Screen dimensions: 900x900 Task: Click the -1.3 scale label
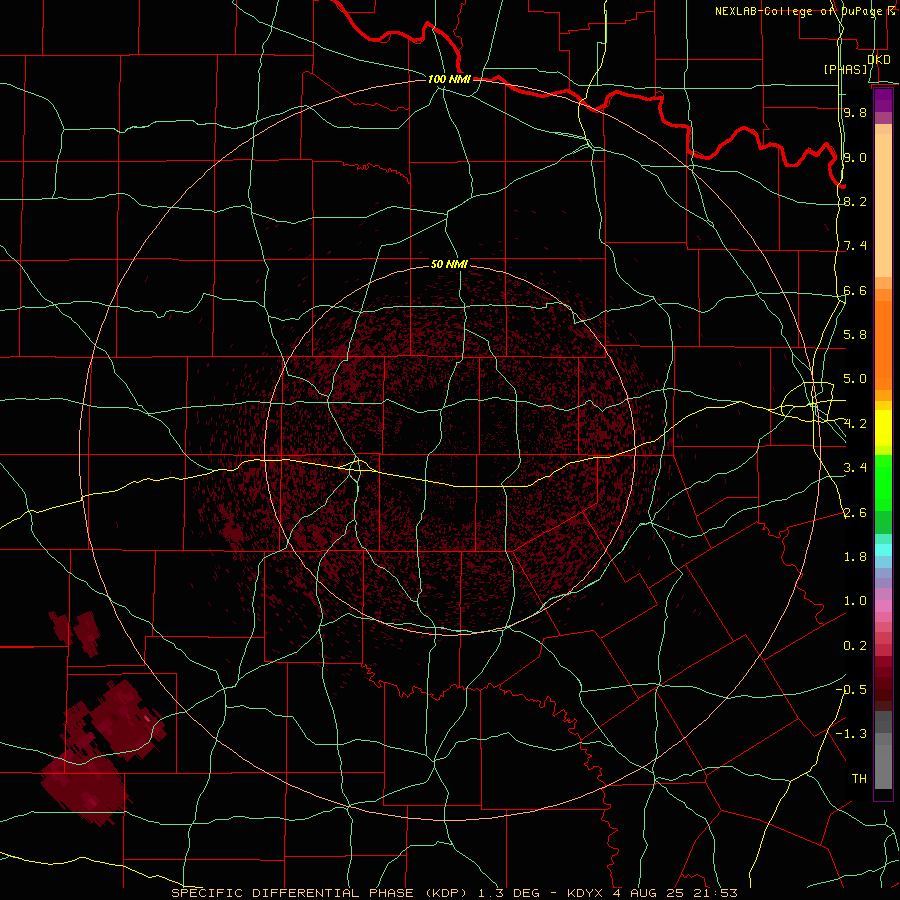point(851,734)
